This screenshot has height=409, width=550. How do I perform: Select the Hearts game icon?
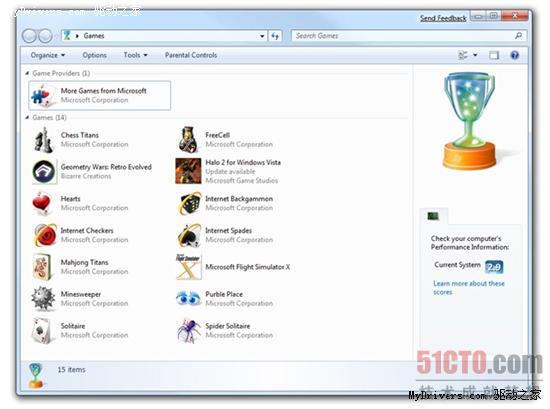coord(42,203)
